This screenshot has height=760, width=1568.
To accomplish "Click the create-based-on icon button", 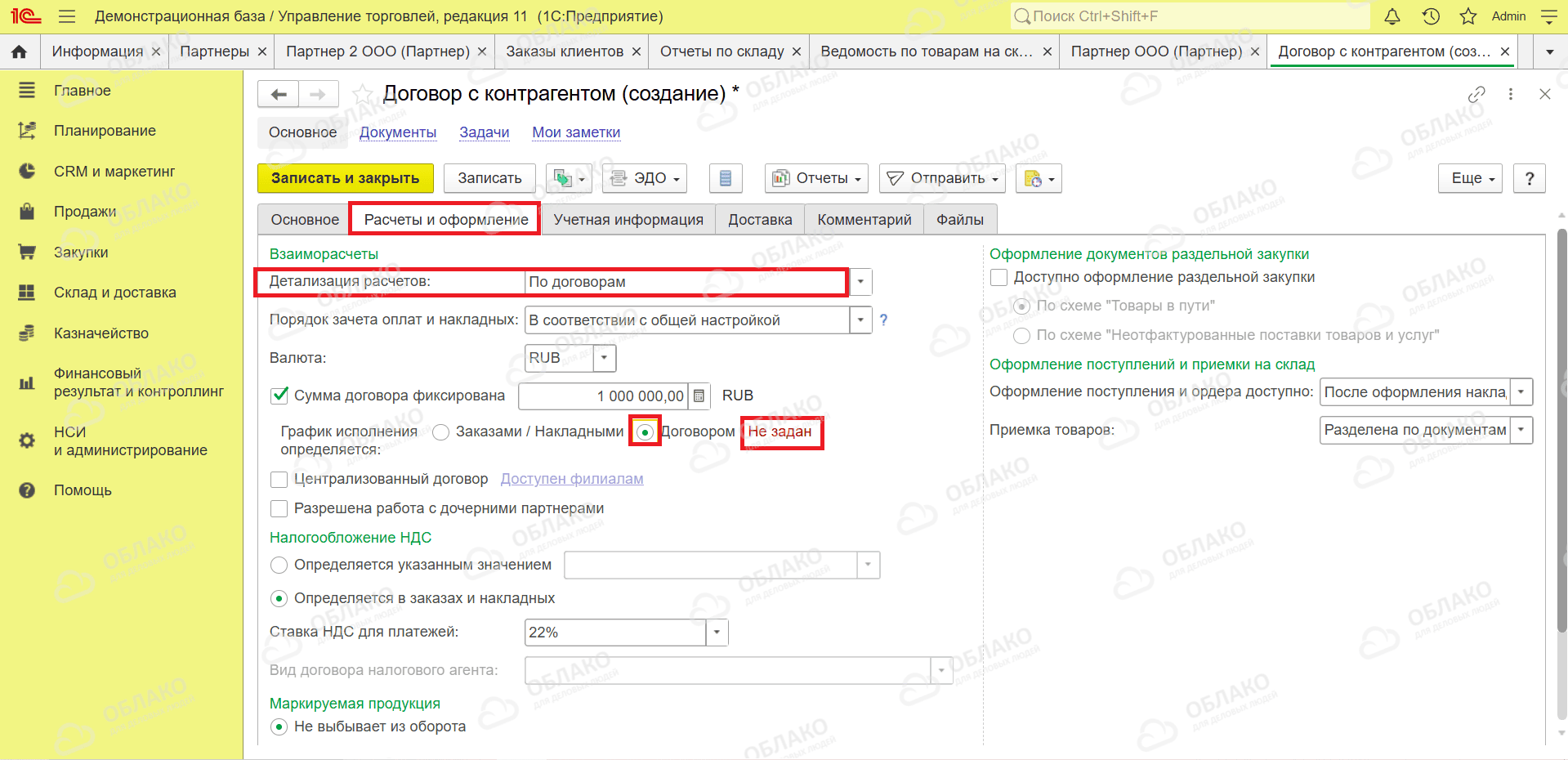I will point(569,178).
